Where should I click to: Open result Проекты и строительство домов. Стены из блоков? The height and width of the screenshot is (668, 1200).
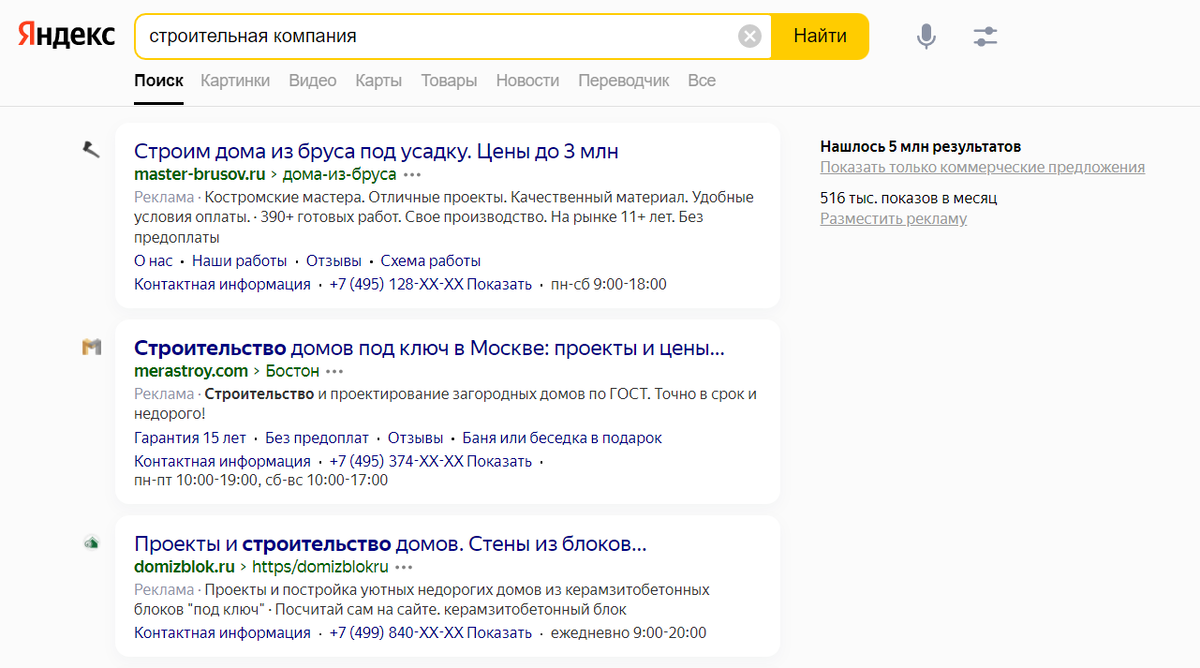click(x=391, y=545)
